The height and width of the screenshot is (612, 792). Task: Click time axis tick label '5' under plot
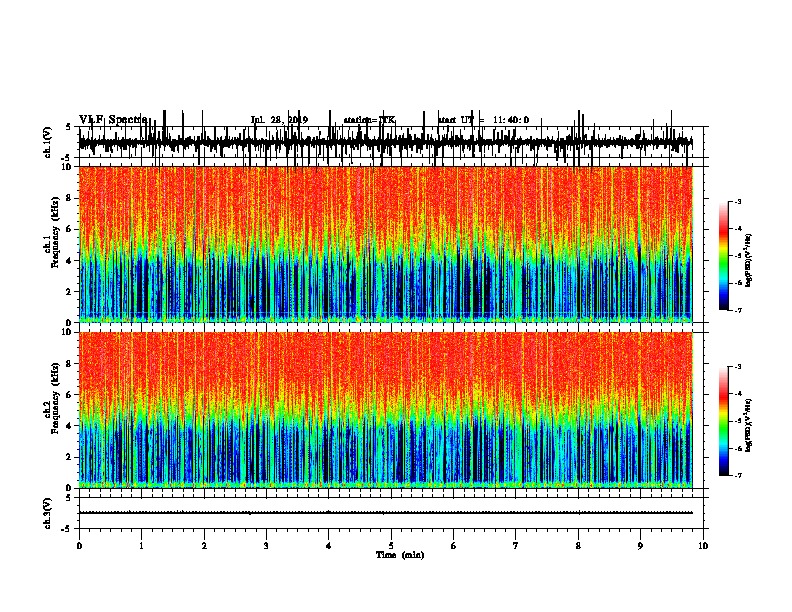(x=391, y=546)
